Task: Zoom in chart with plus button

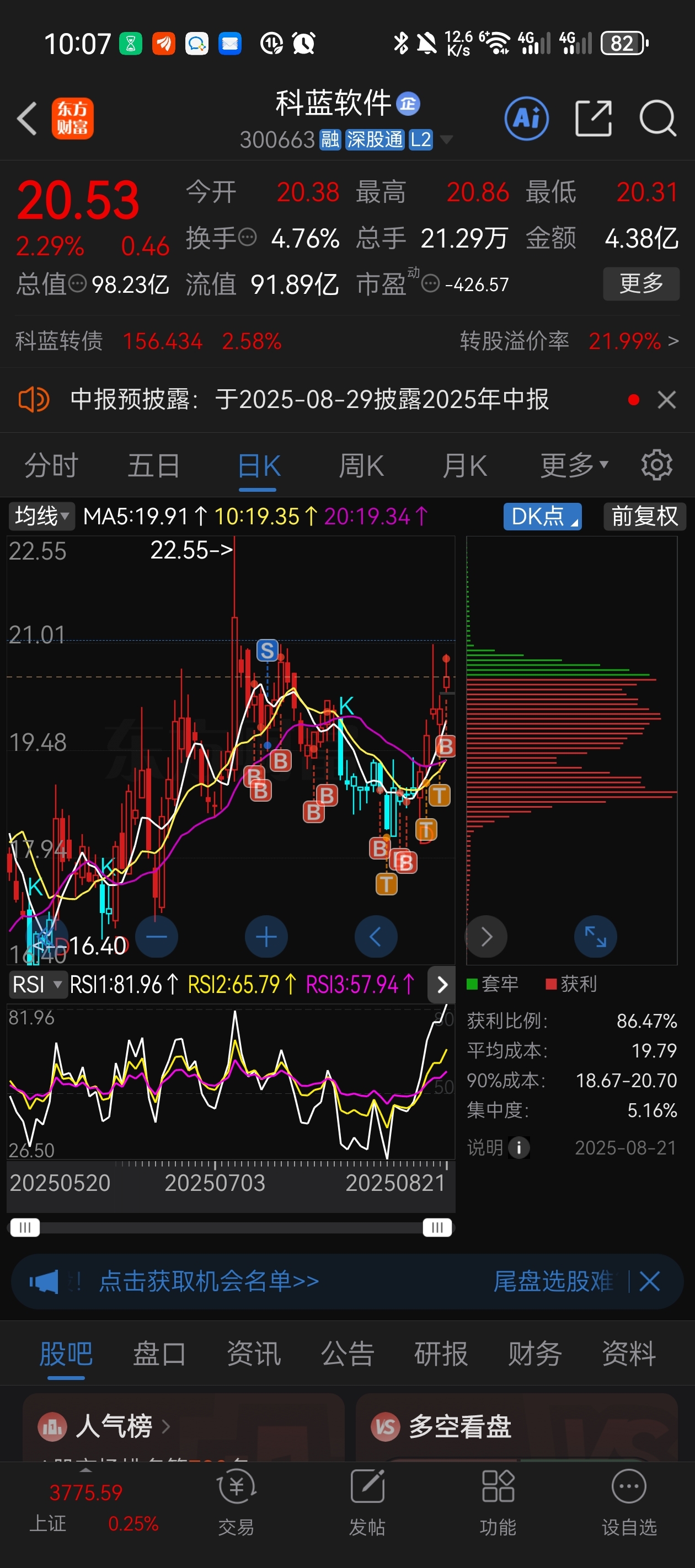Action: (x=266, y=937)
